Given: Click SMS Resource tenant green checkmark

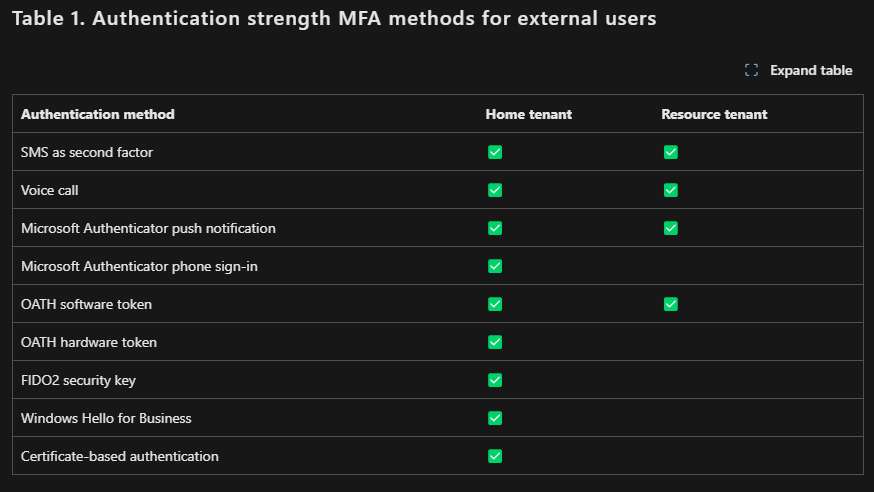Looking at the screenshot, I should [x=671, y=152].
